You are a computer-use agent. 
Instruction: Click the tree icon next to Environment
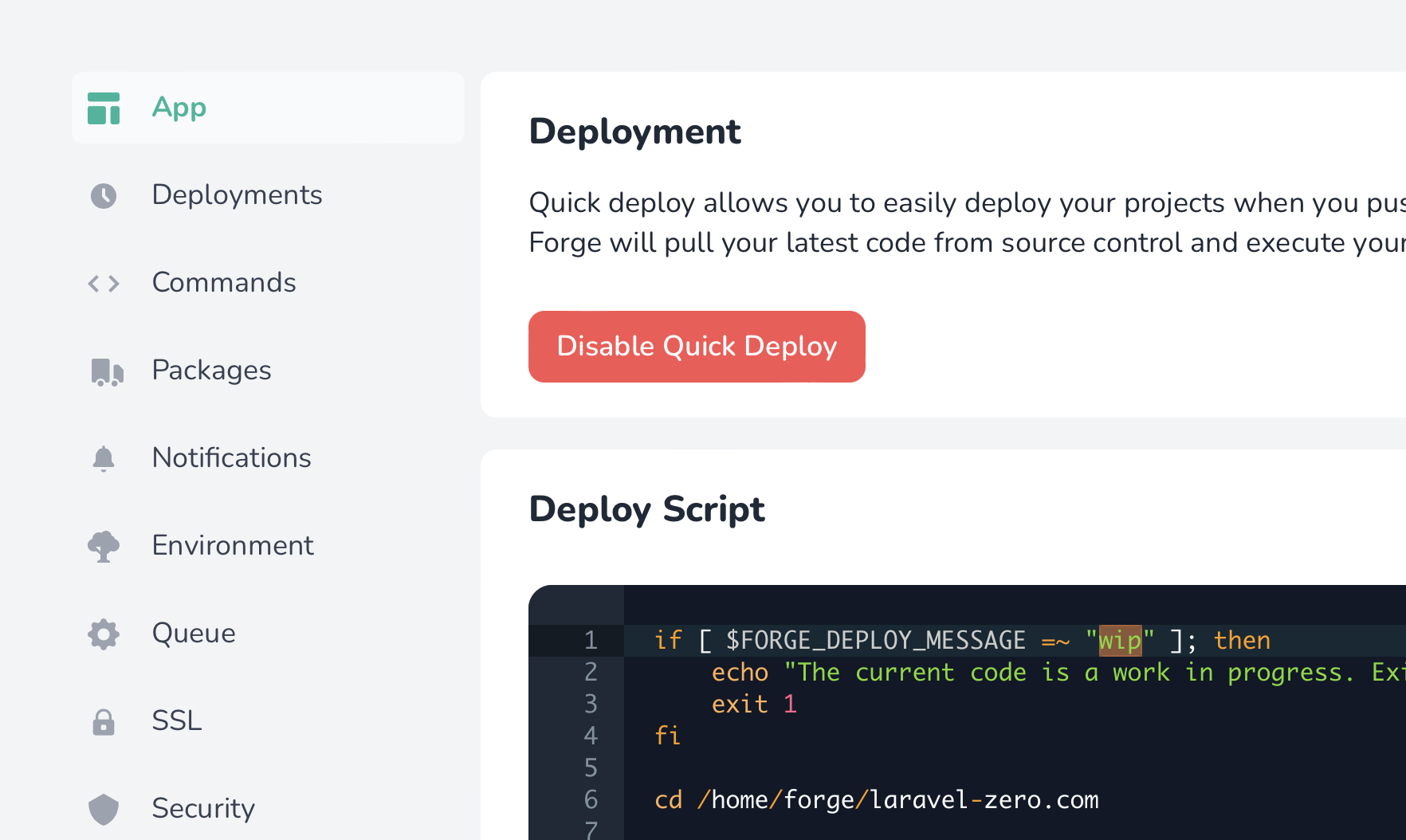pos(103,546)
